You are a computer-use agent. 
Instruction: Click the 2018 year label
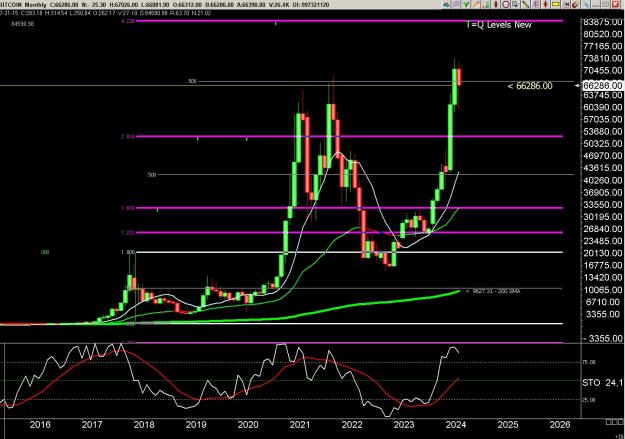tap(144, 425)
